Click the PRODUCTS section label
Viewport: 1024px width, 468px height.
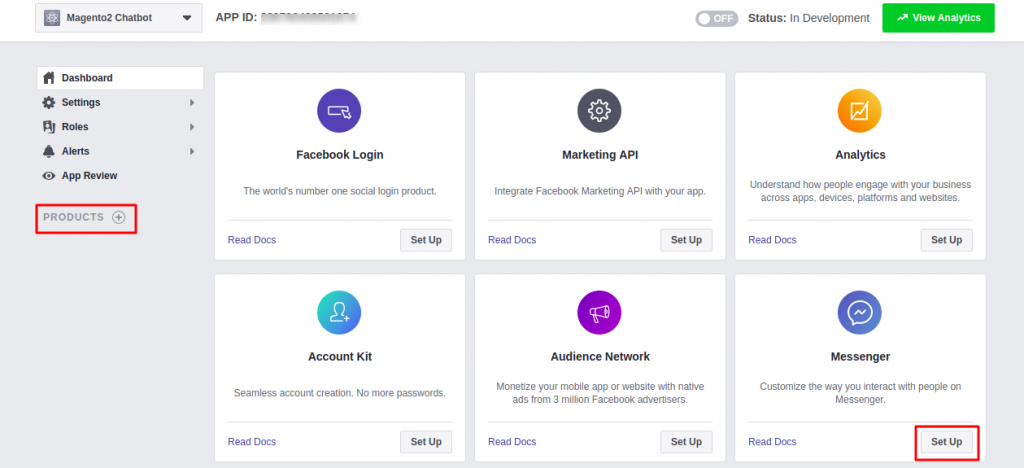pos(73,217)
